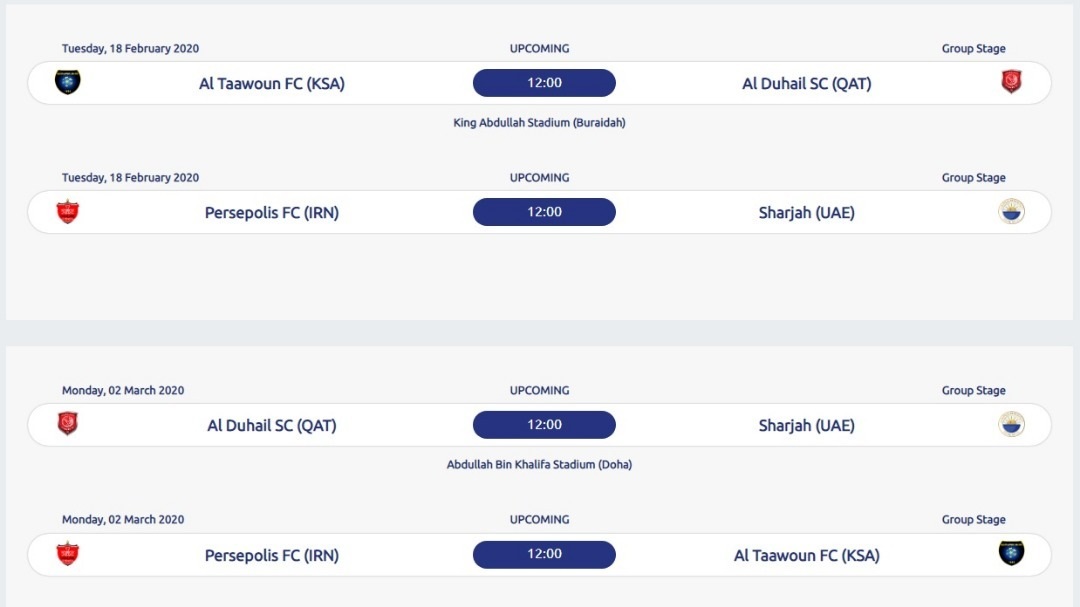Click Al Taawoun crest in the Al Duhail home match

(x=68, y=82)
